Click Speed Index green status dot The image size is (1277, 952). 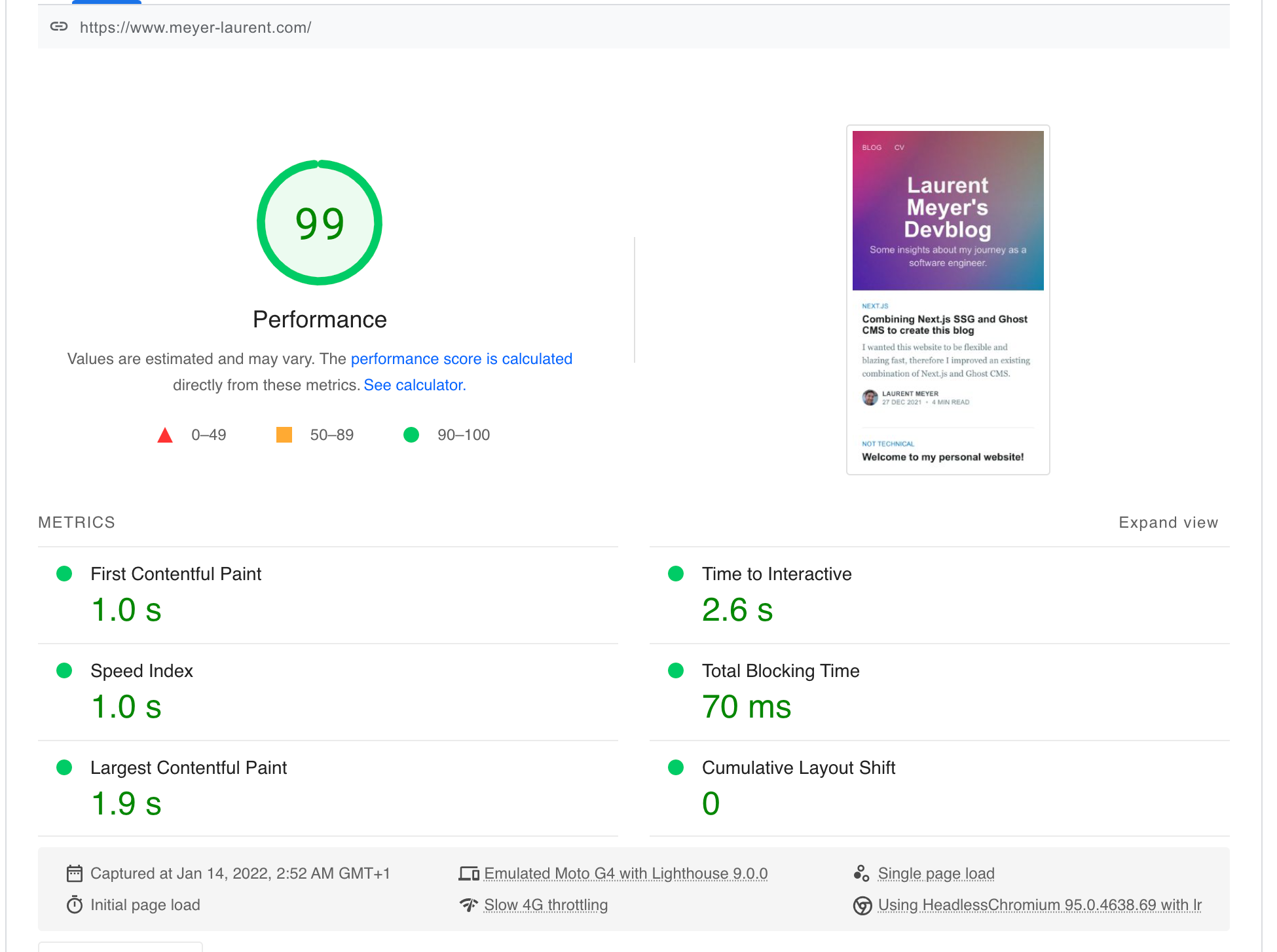click(64, 670)
